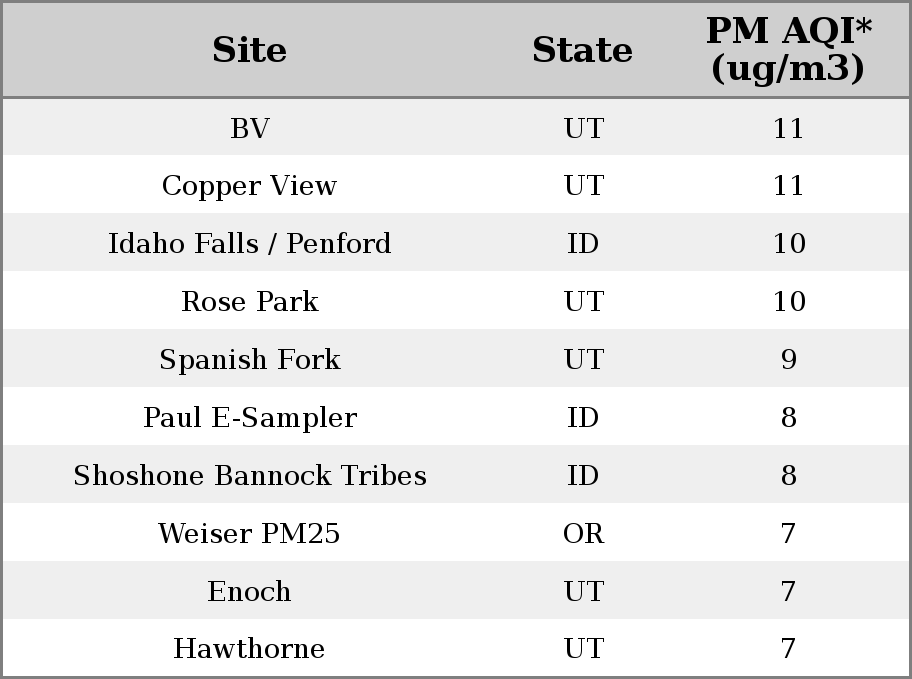Select the Weiser PM25 site cell
The width and height of the screenshot is (912, 679).
pos(250,534)
